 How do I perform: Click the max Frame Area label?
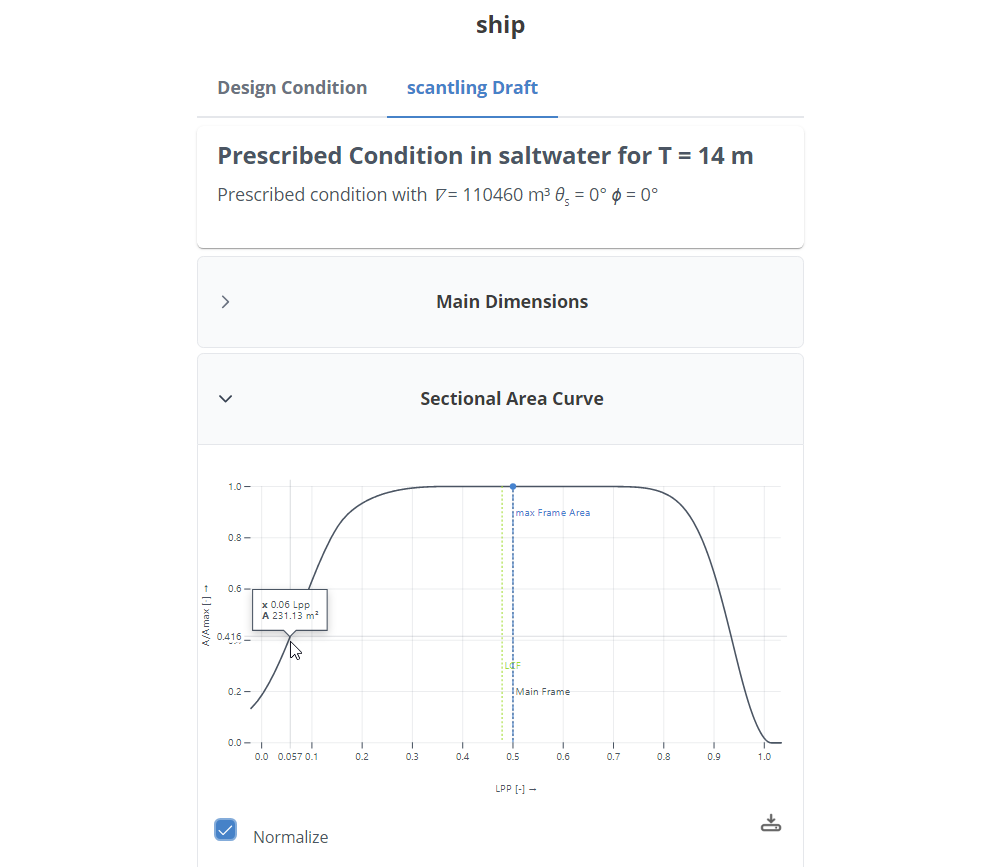click(x=553, y=512)
